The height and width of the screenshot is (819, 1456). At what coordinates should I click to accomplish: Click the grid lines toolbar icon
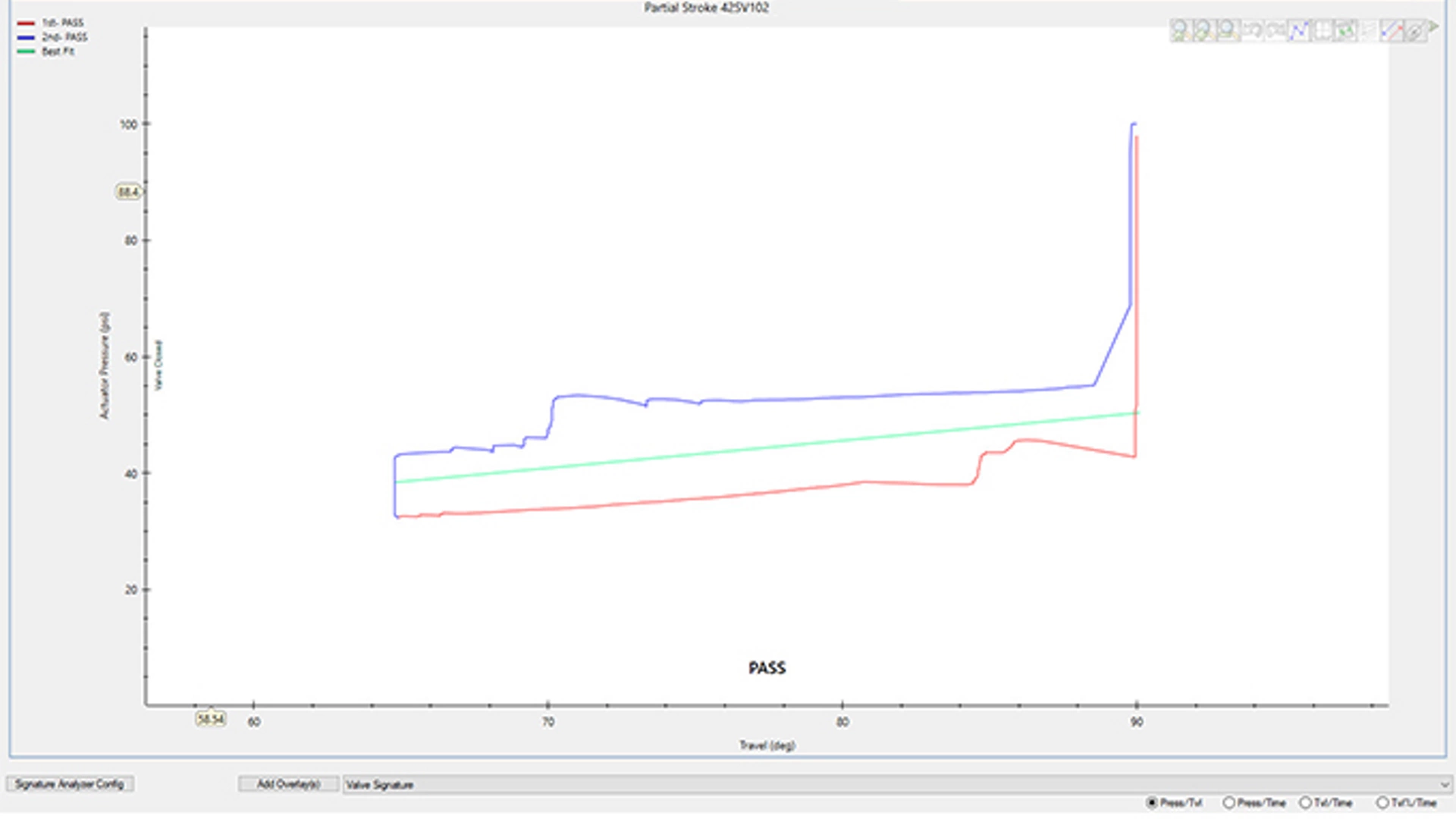(x=1323, y=30)
